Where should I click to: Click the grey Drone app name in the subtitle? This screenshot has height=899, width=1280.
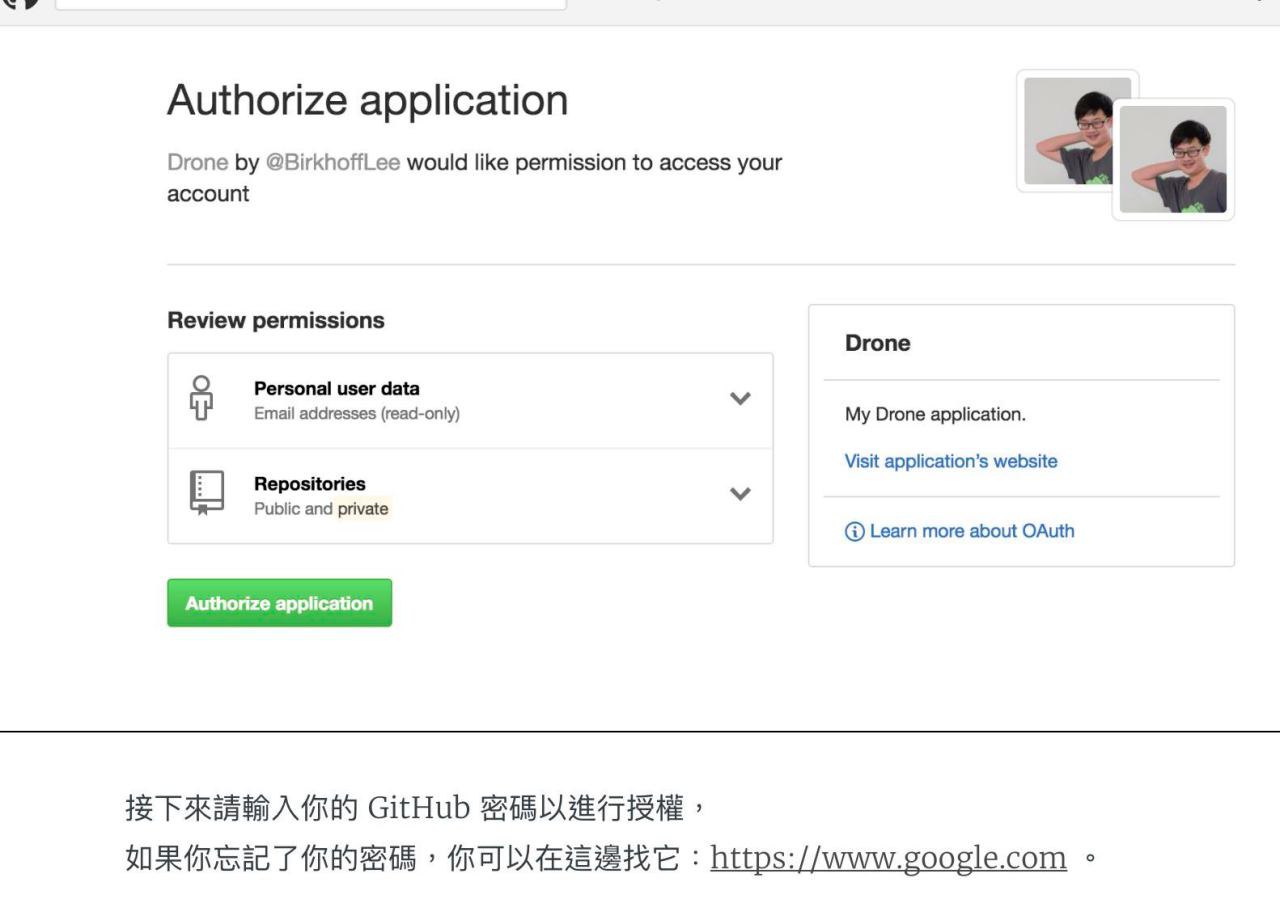tap(197, 162)
